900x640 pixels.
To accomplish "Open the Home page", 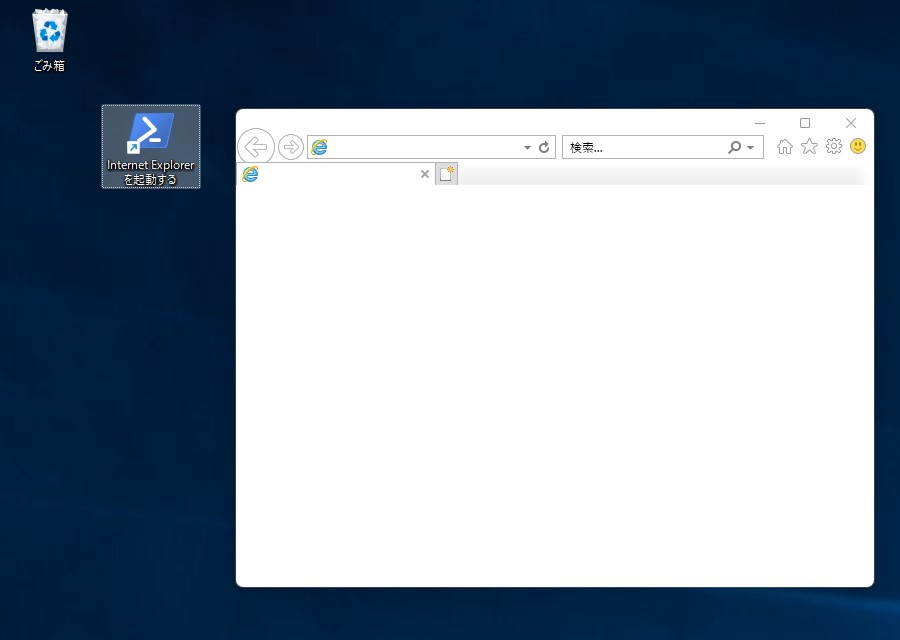I will coord(785,146).
